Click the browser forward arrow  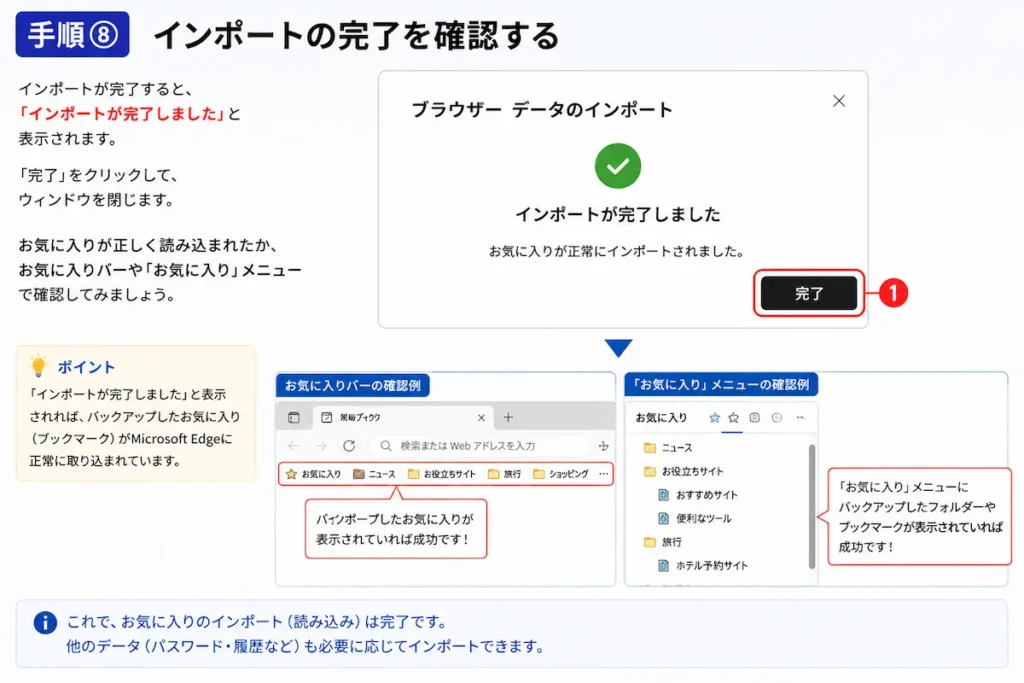pyautogui.click(x=321, y=445)
